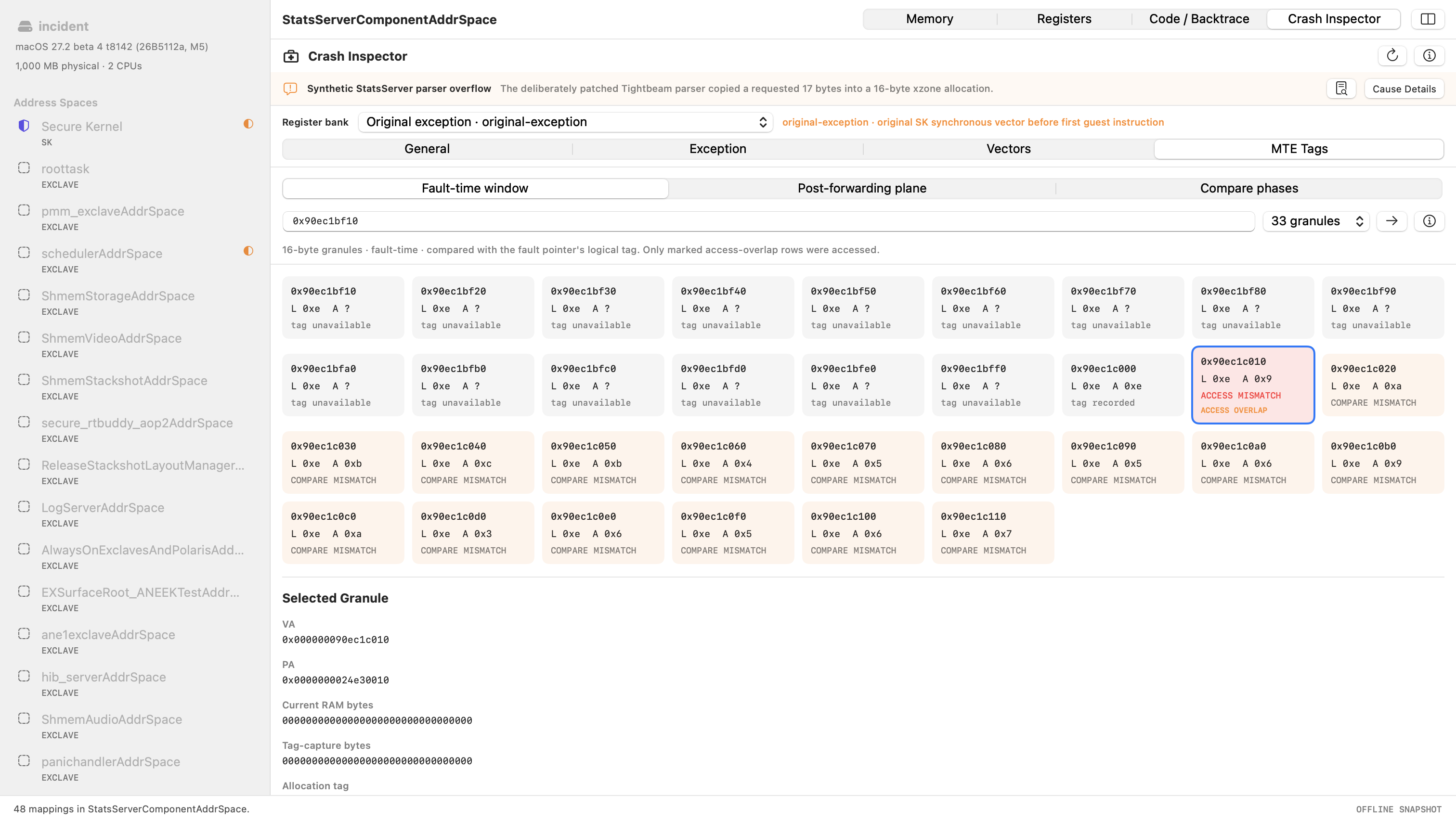Click the Crash Inspector medical kit icon

(290, 56)
